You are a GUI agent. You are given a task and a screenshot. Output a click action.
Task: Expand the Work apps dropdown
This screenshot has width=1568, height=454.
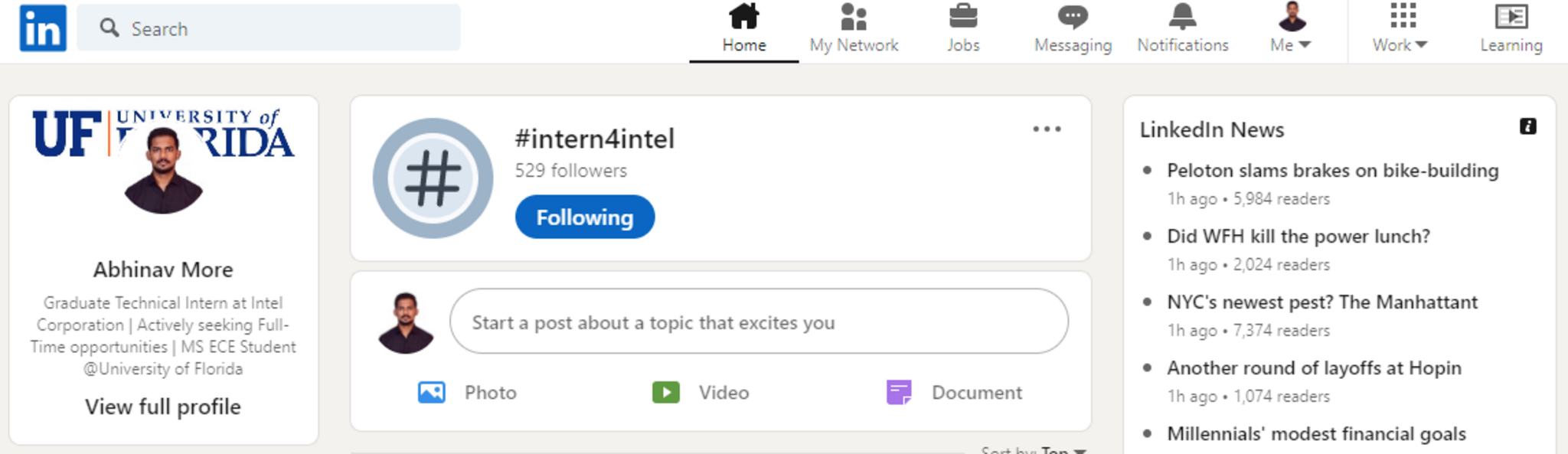[x=1400, y=44]
